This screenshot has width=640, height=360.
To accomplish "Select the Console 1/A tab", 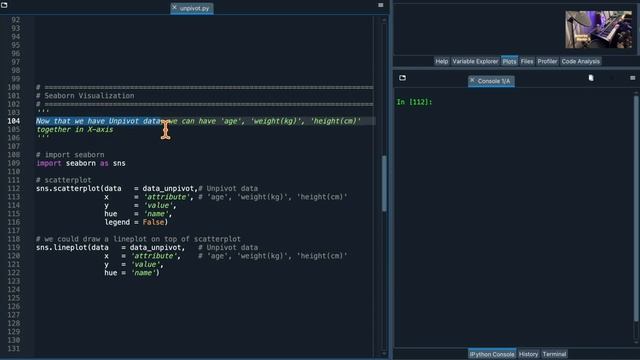I will tap(491, 81).
